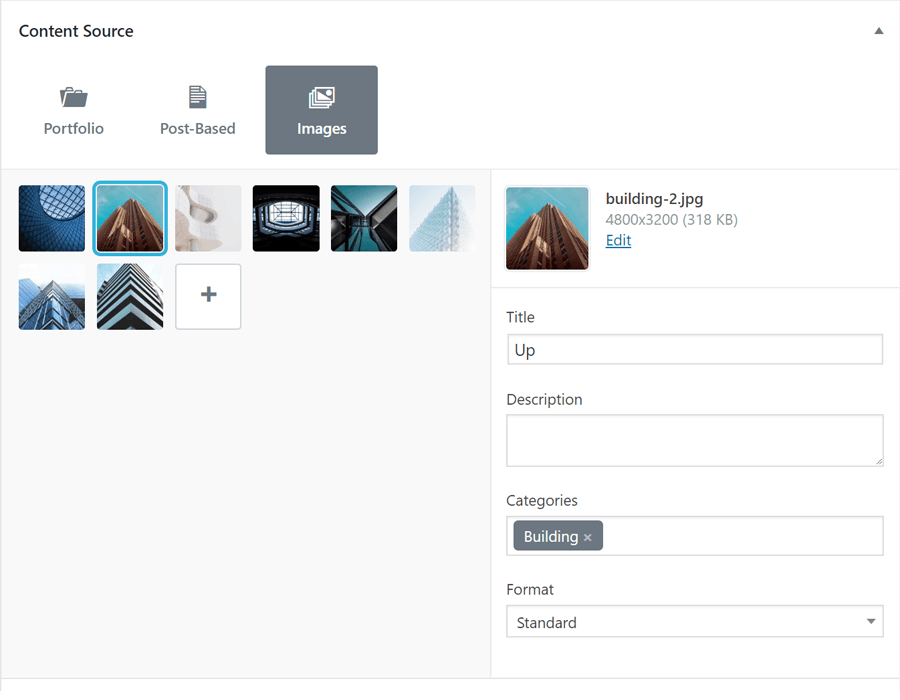Click the Images stack icon

[321, 98]
